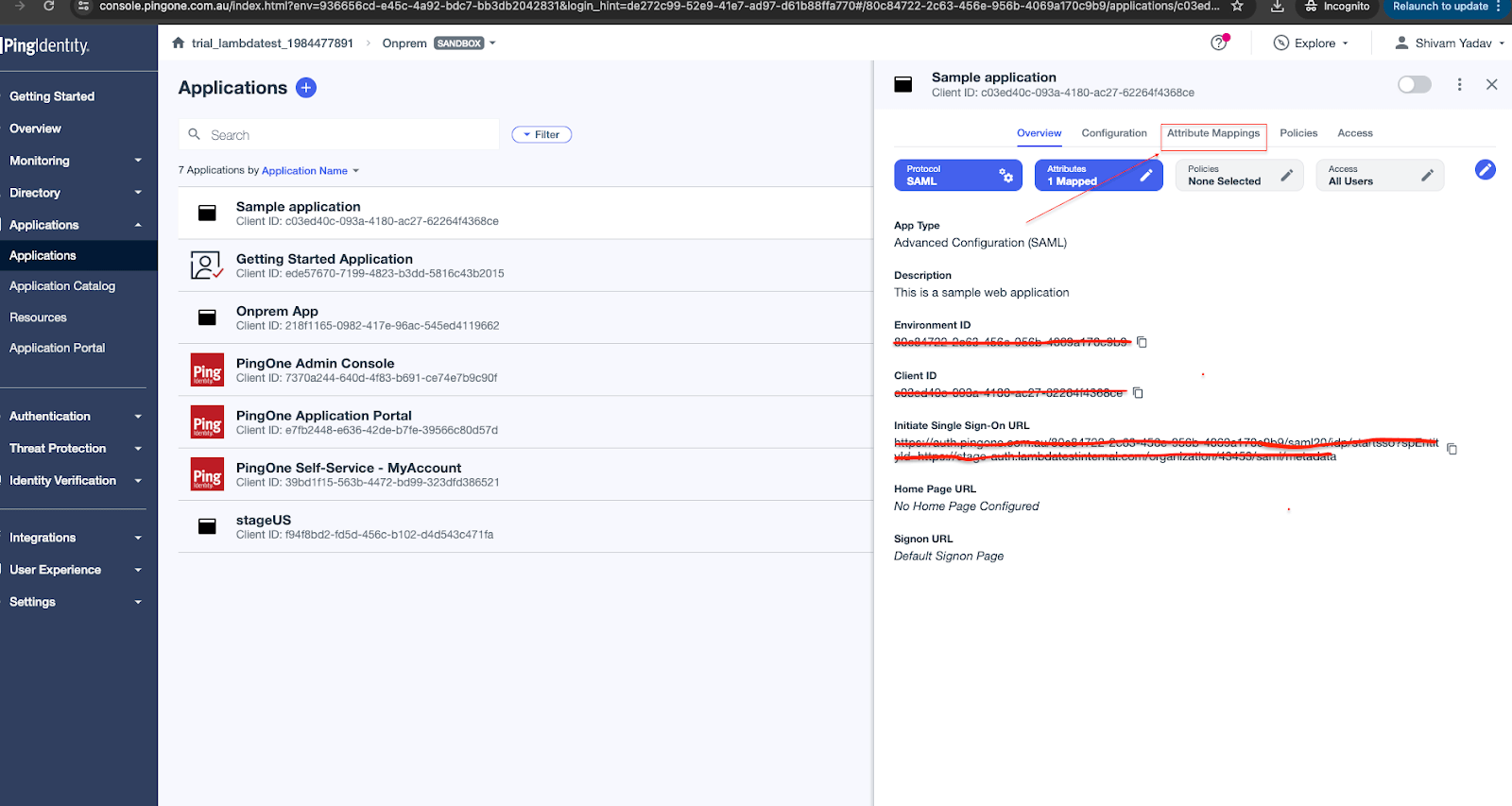Screen dimensions: 1512x806
Task: Click the Onprem App icon
Action: 207,317
